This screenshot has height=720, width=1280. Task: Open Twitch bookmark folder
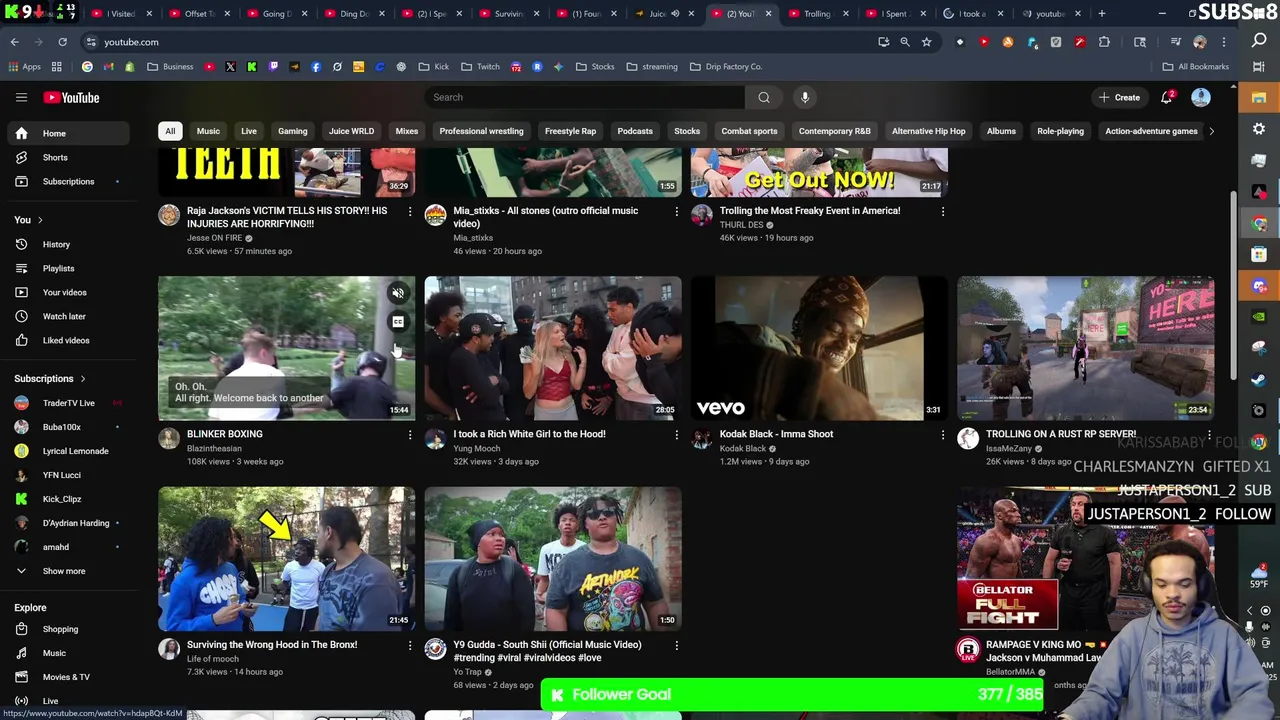coord(479,67)
